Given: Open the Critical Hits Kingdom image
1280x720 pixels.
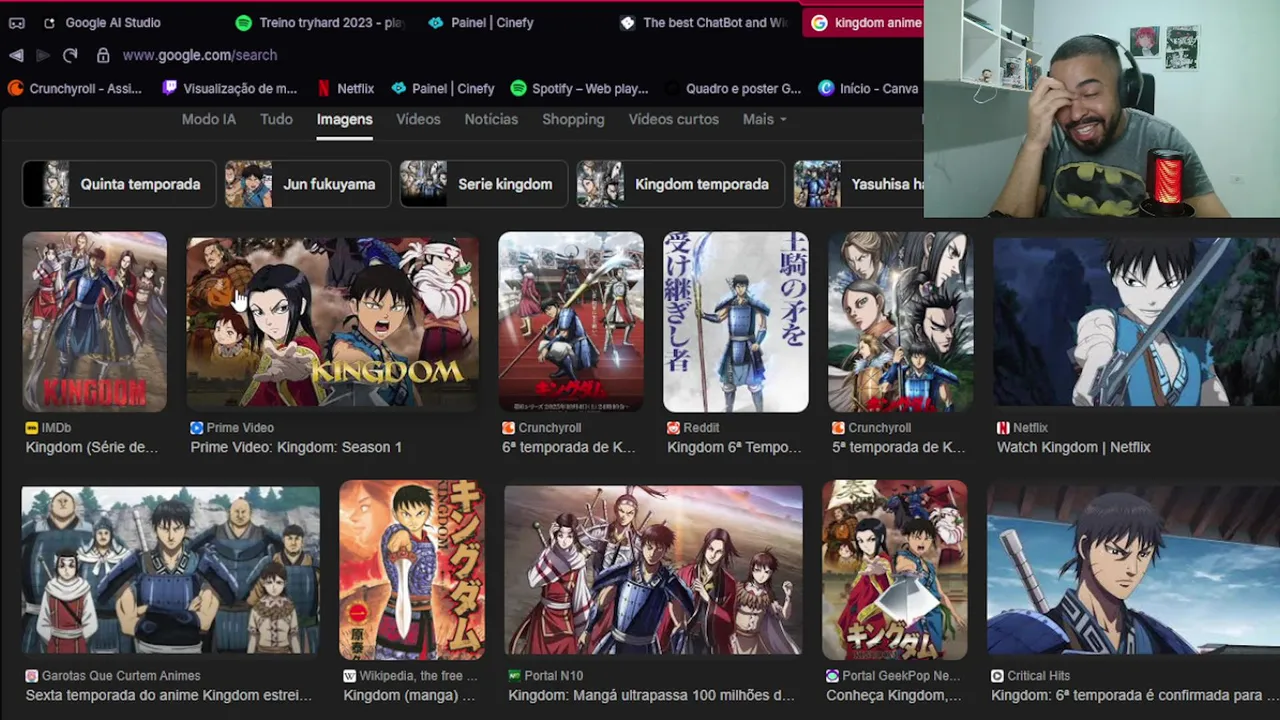Looking at the screenshot, I should pos(1133,570).
